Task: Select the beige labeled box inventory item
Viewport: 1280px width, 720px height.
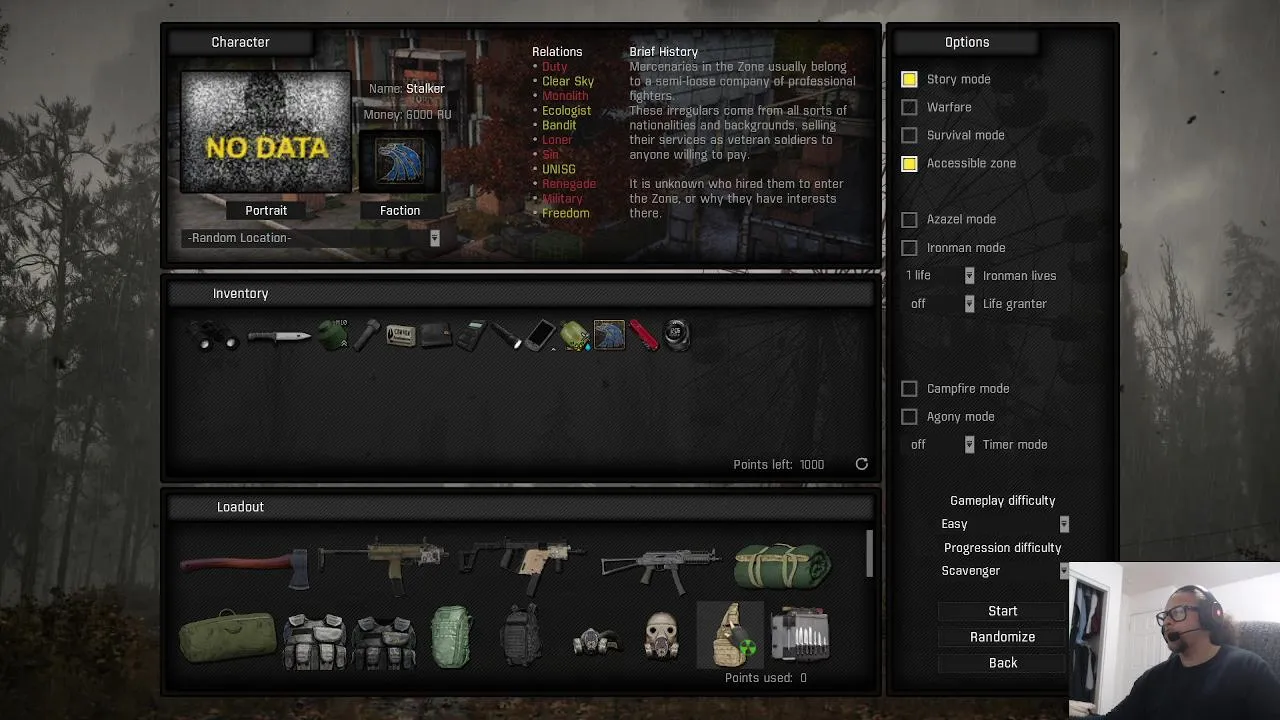Action: click(401, 336)
